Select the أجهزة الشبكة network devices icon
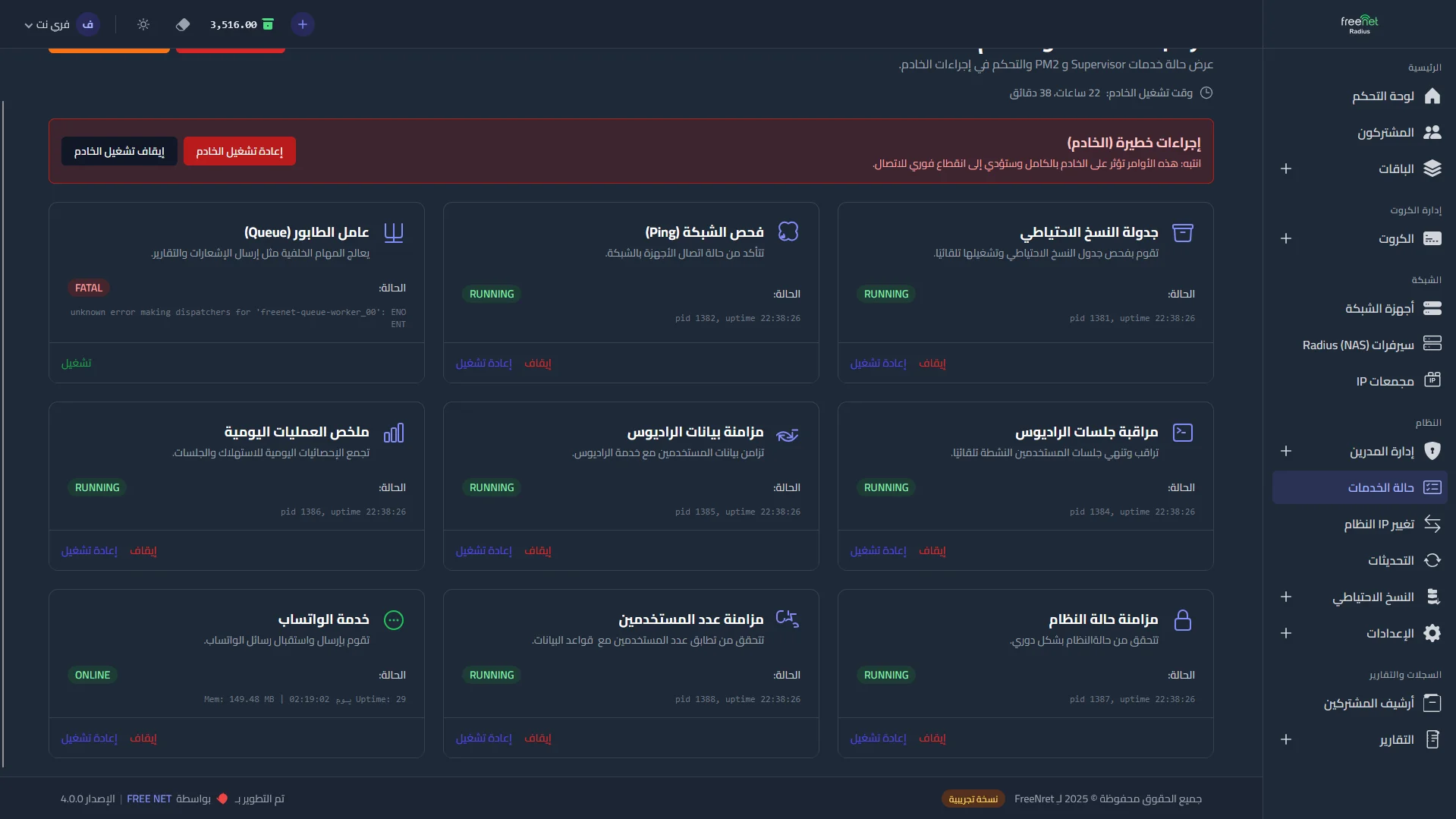Screen dimensions: 1456x819 pos(1433,309)
